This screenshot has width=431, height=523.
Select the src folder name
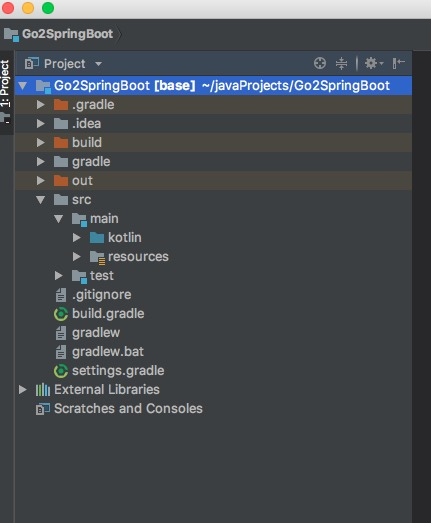click(x=81, y=200)
